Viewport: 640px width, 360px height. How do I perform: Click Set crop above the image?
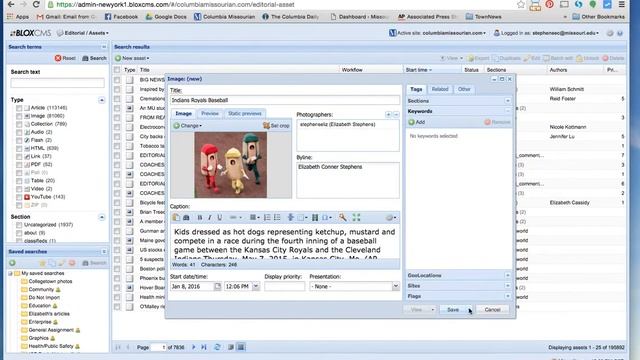point(276,126)
